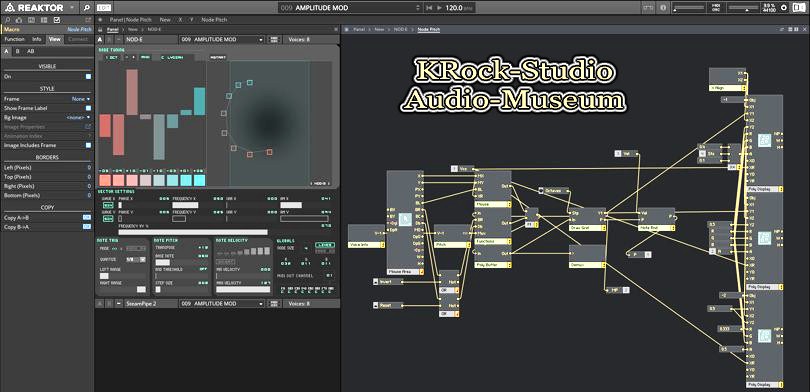Open the NOD-E 009 AMPLITUDE MOD snapshot dropdown
Screen dimensions: 810x392
pos(222,39)
